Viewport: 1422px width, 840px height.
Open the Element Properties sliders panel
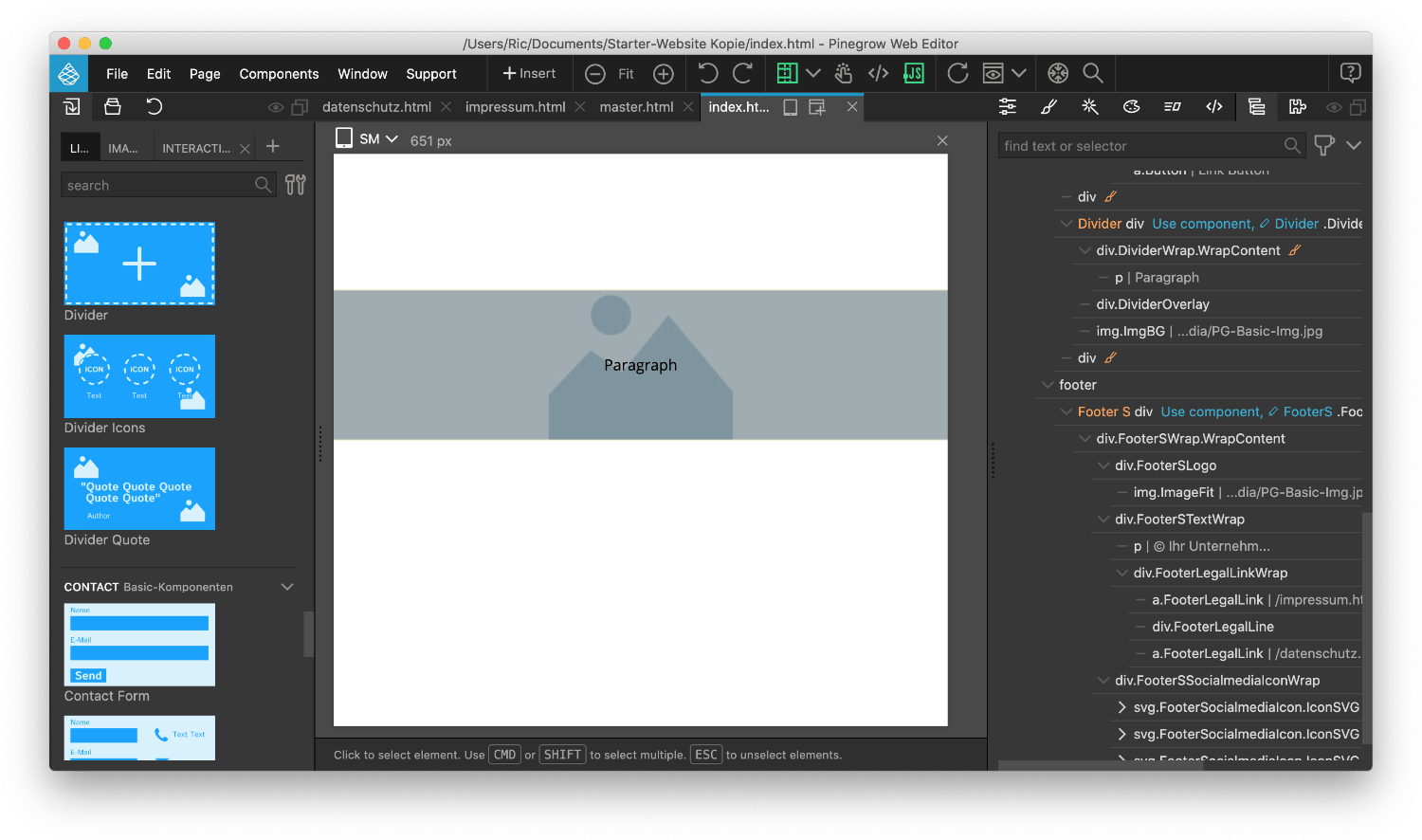[x=1008, y=106]
